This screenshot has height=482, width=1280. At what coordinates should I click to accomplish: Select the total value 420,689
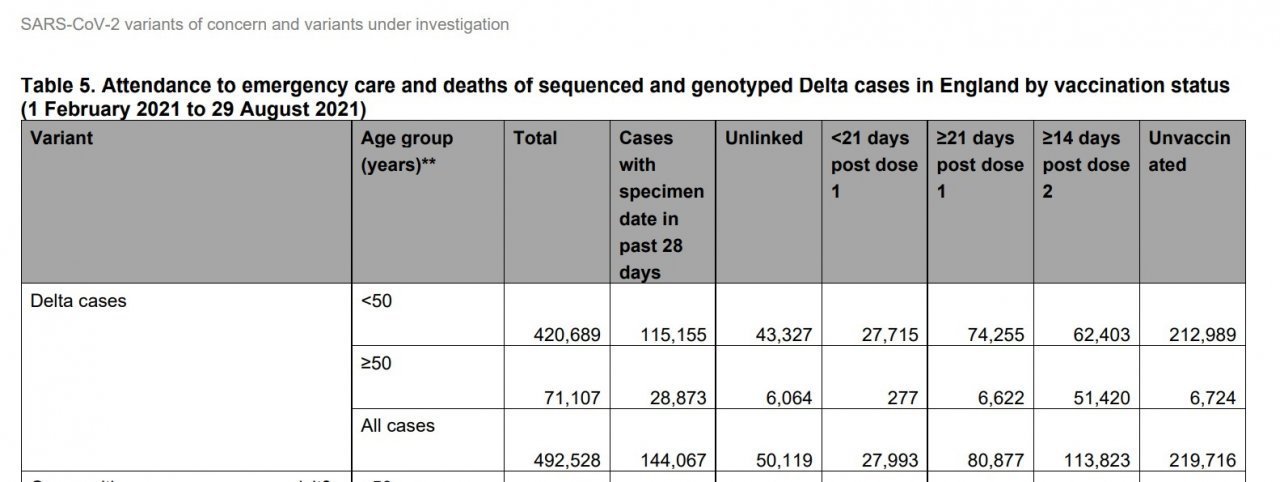(x=566, y=335)
